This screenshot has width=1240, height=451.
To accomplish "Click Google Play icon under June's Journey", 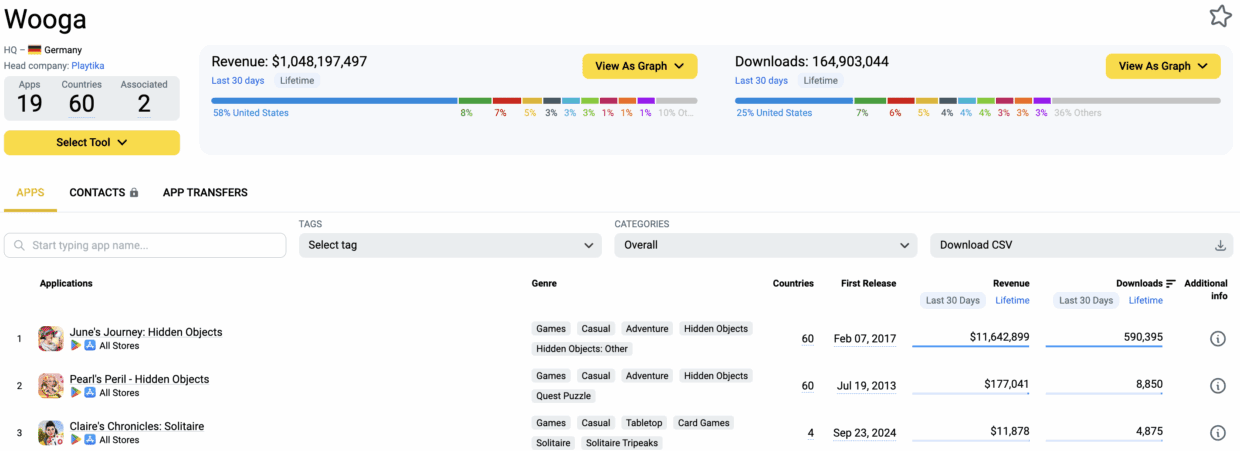I will point(75,346).
